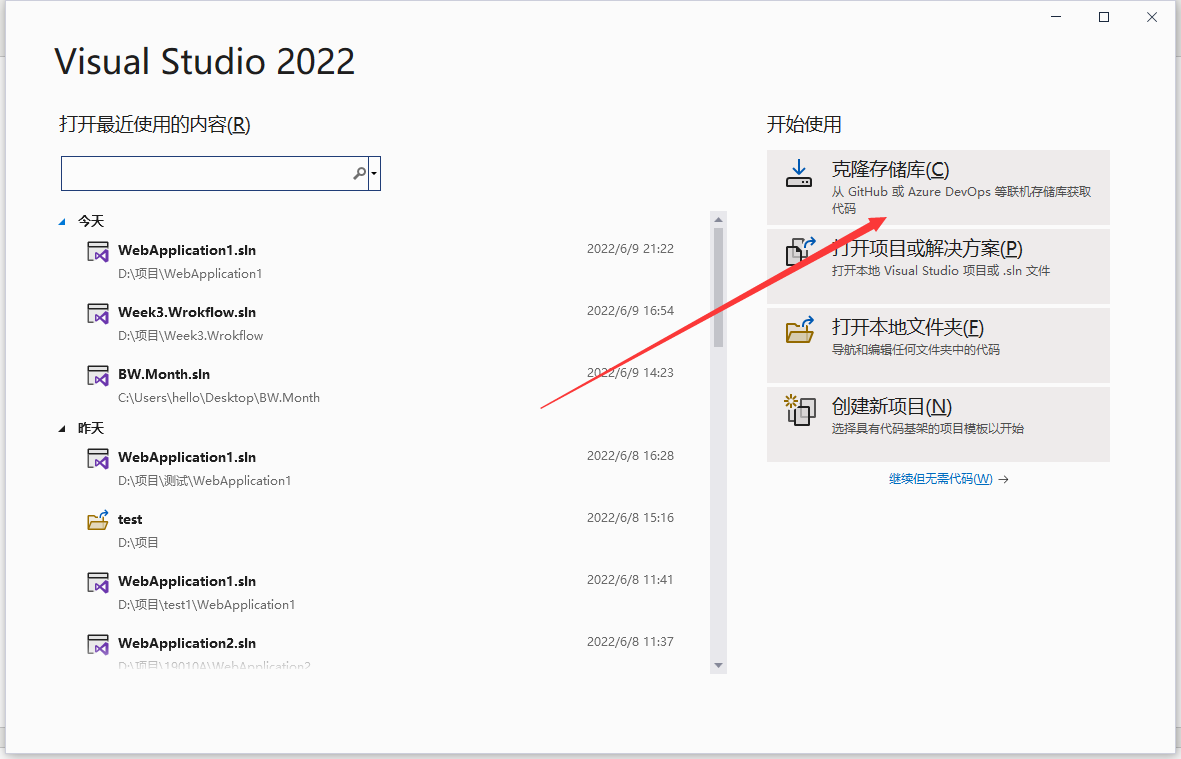Click 打开最近使用的内容(R) heading
Viewport: 1181px width, 759px height.
[154, 124]
